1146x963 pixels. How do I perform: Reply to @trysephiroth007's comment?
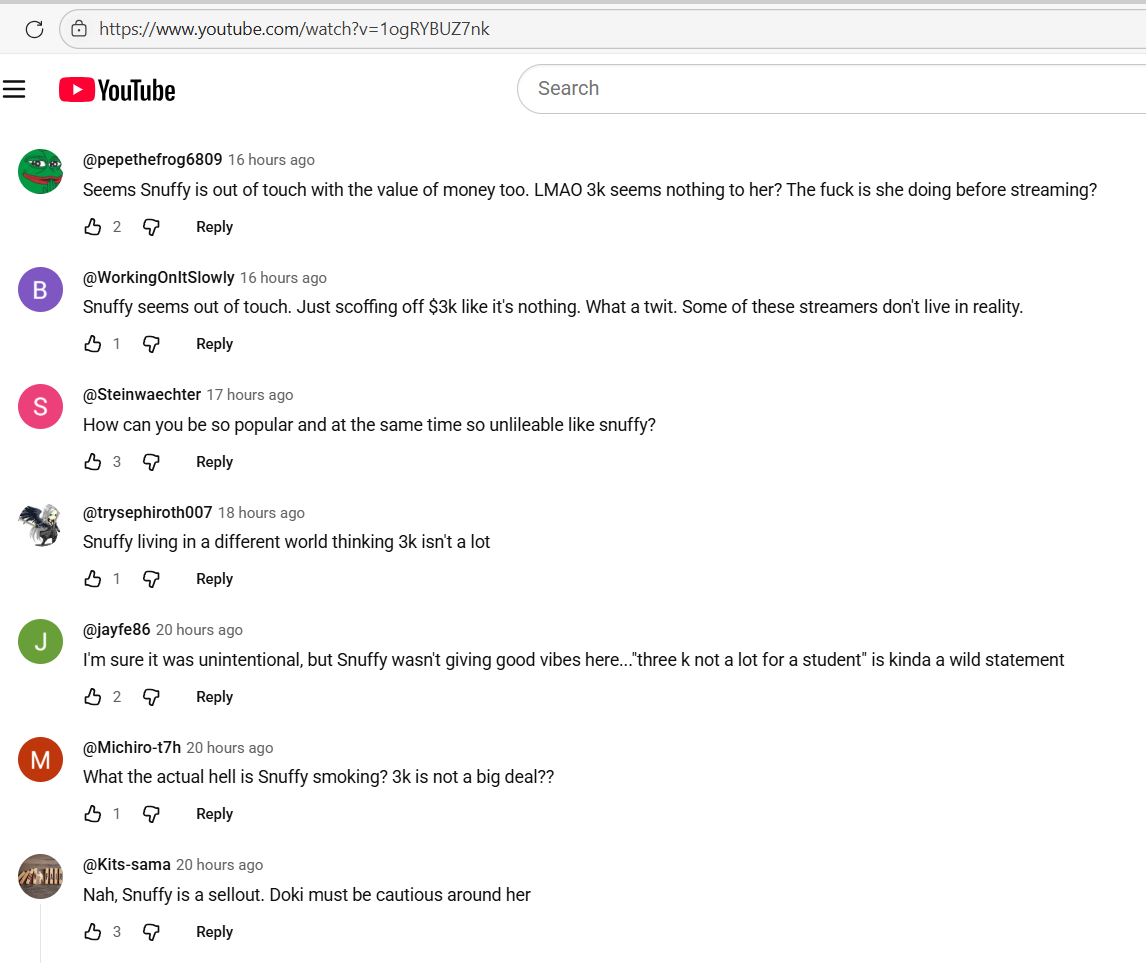214,579
